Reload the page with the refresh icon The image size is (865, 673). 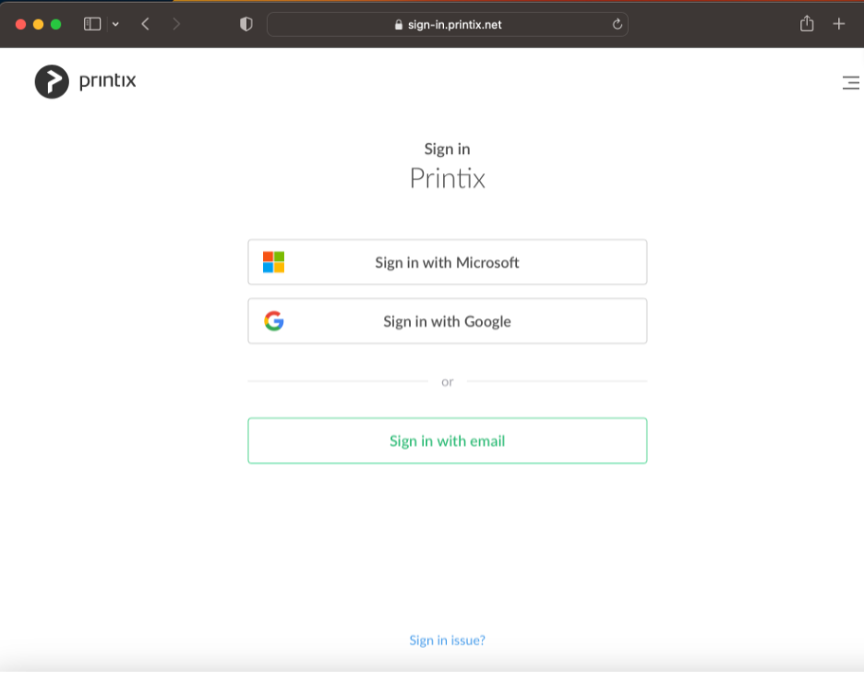(x=617, y=24)
